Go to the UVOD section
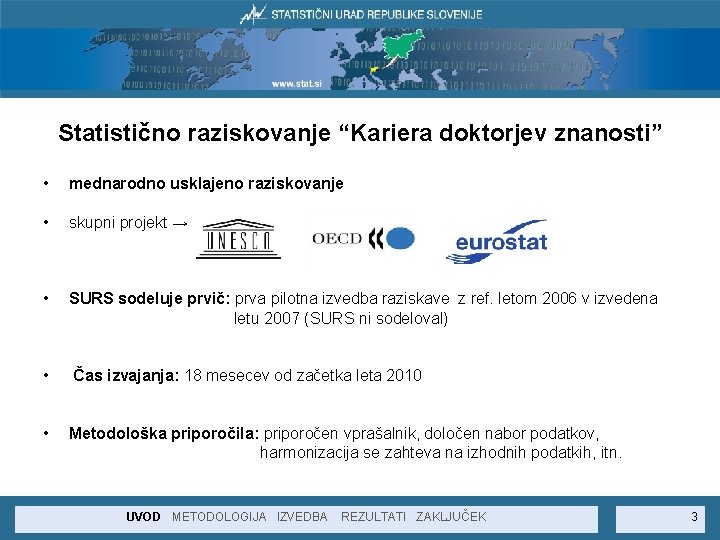720x540 pixels. point(143,517)
